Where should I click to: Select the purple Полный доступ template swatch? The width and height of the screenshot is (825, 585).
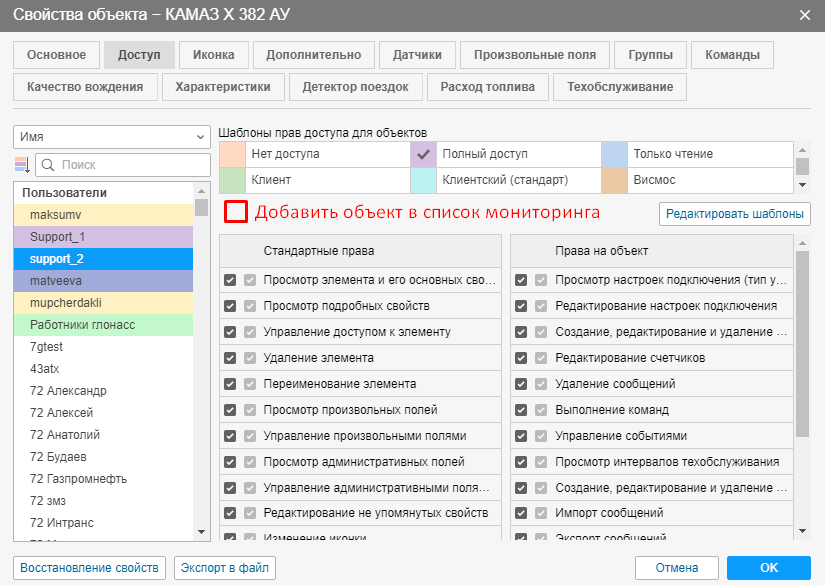click(424, 154)
